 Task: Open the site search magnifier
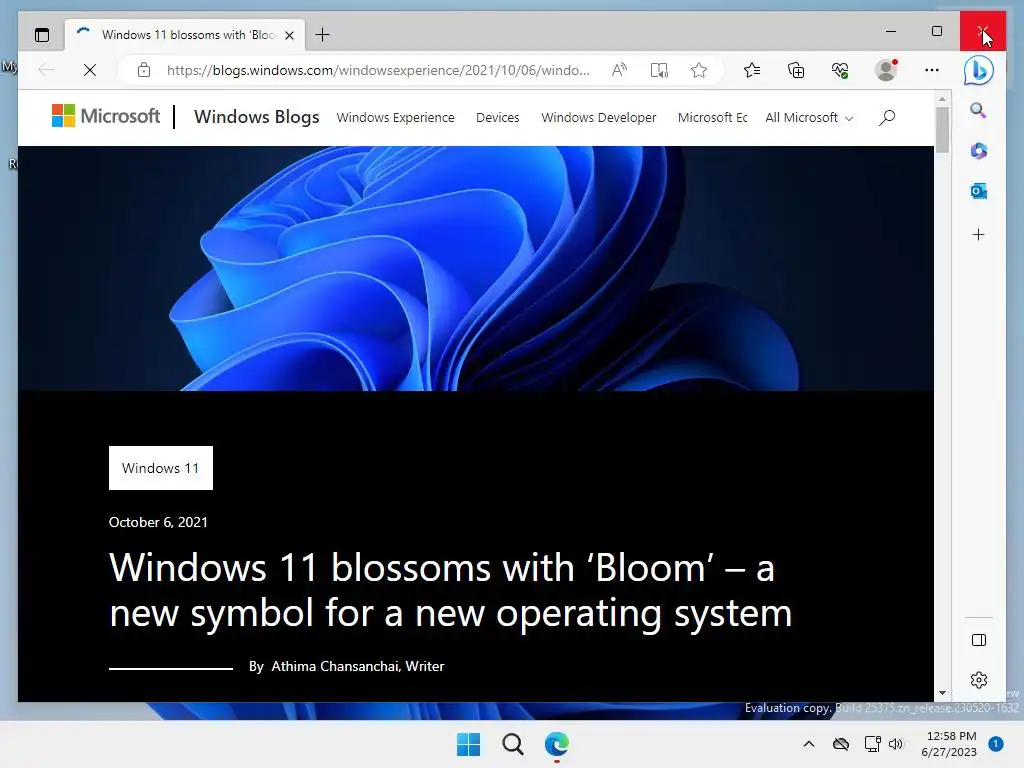click(x=887, y=118)
